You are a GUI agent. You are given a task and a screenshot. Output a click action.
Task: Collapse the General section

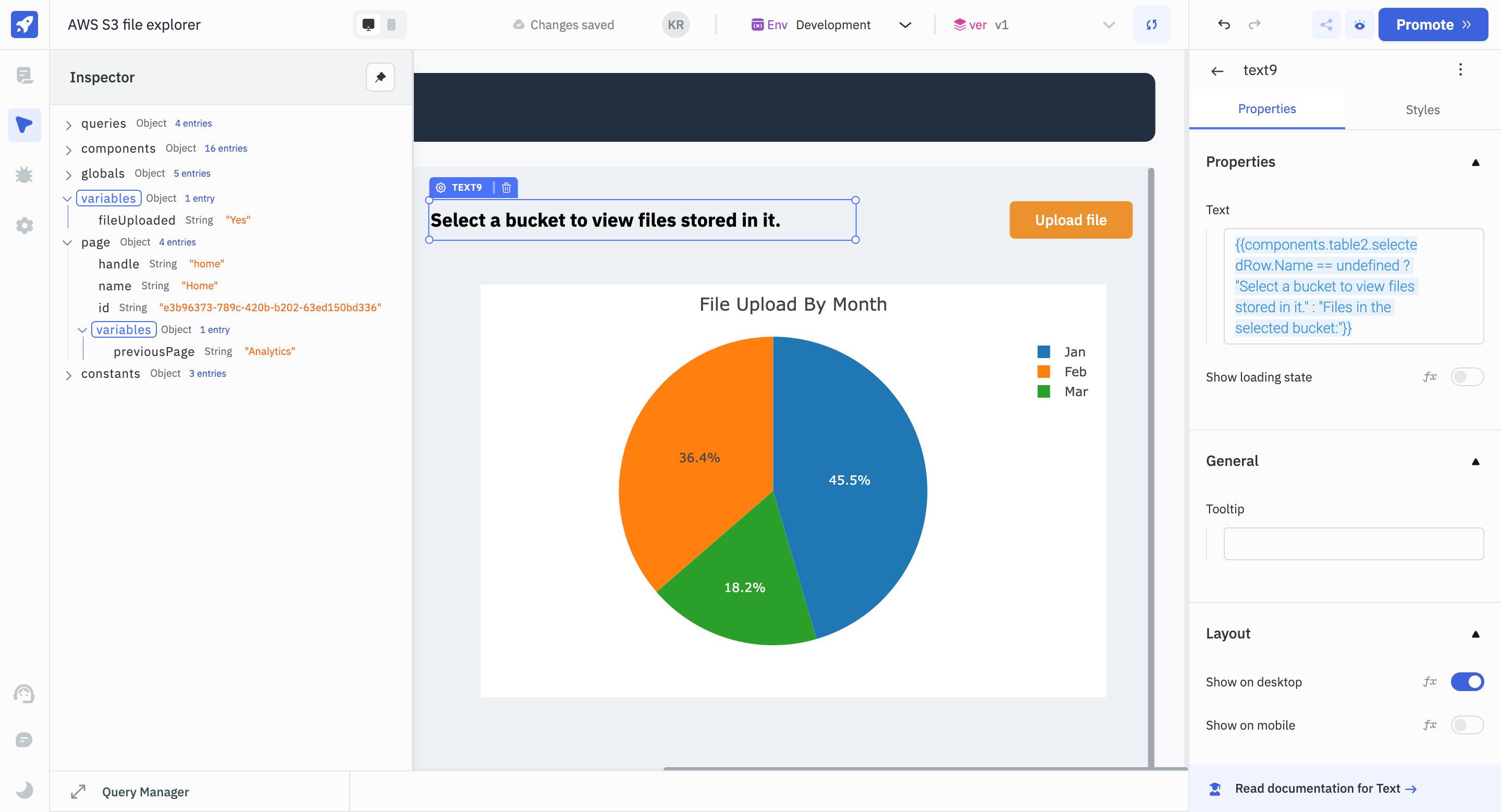pyautogui.click(x=1475, y=462)
